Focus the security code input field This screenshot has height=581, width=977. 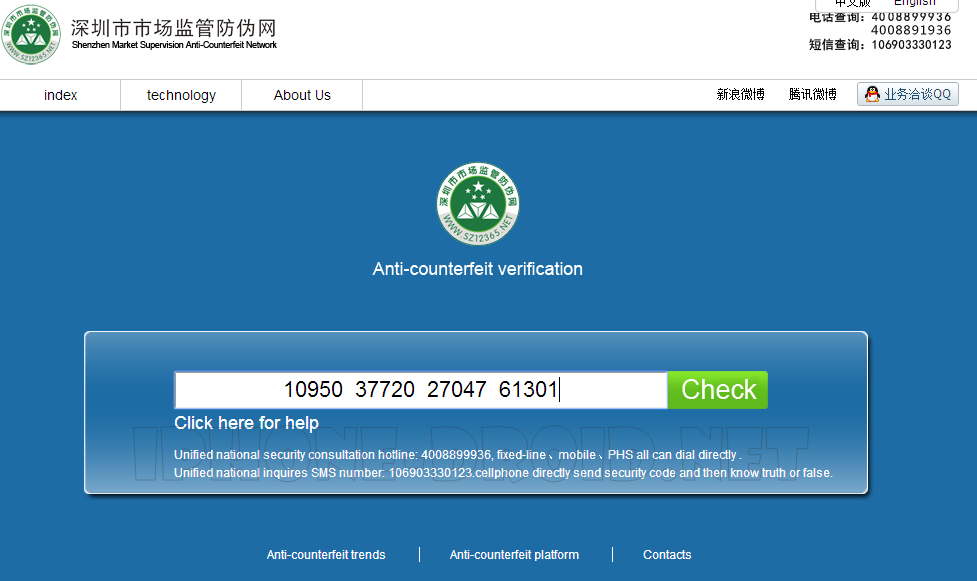[x=421, y=390]
